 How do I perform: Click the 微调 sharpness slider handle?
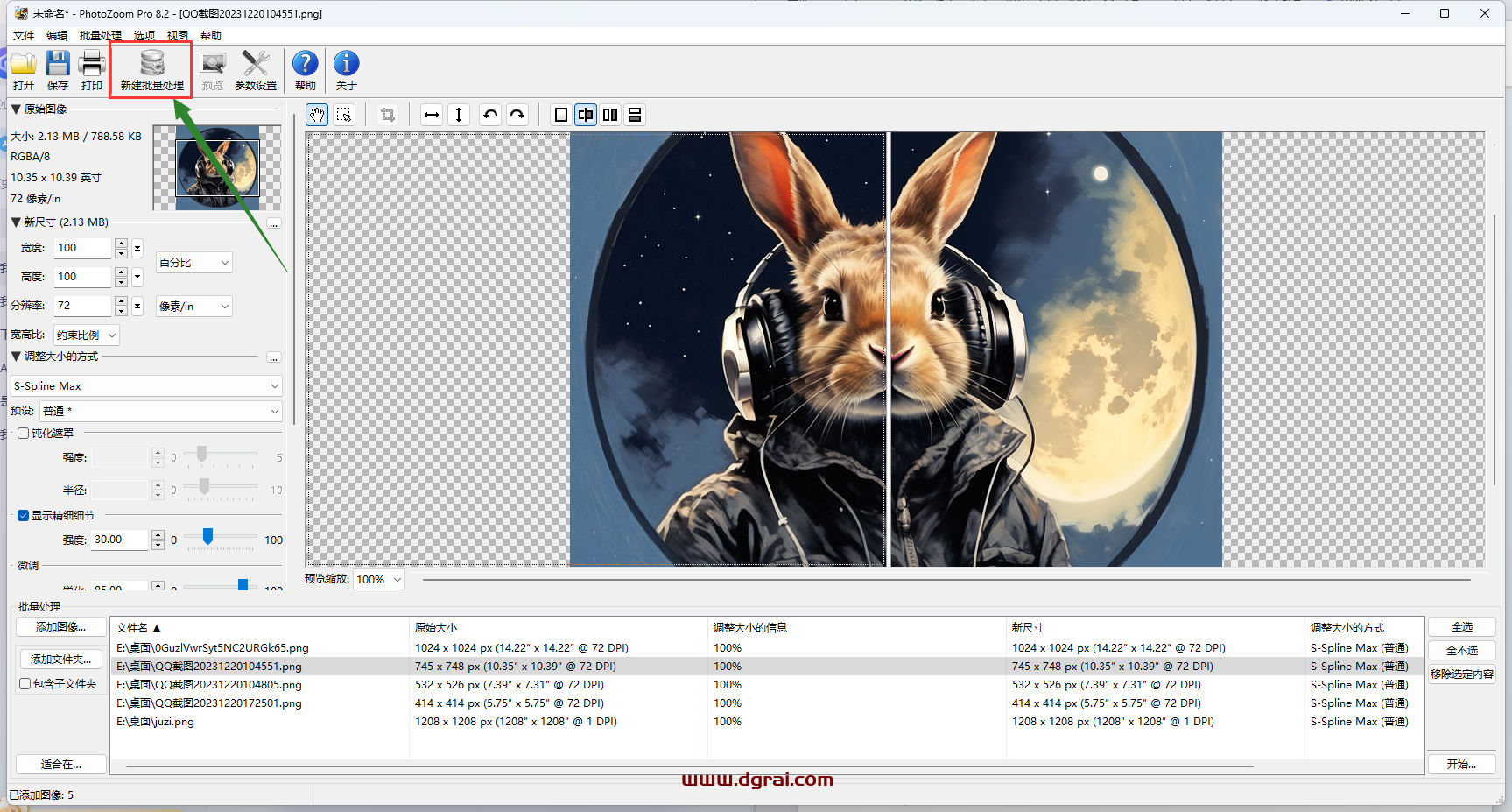243,584
